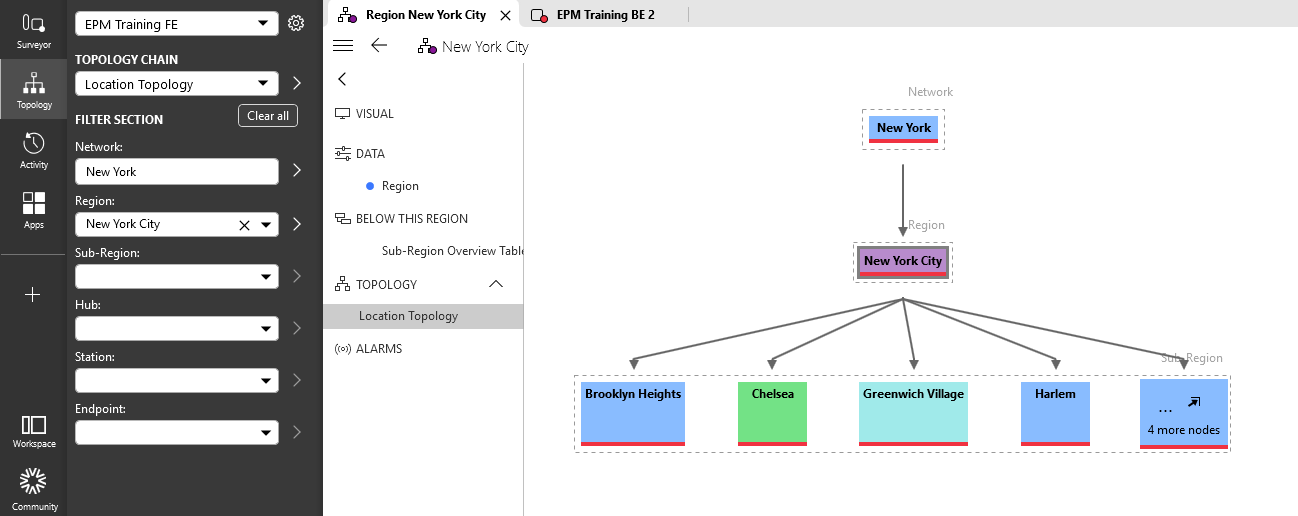Open the DATA section
The height and width of the screenshot is (516, 1298).
370,154
